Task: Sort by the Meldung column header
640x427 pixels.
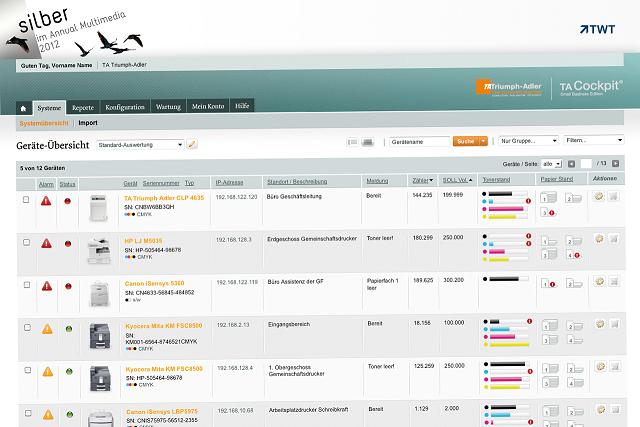Action: 377,181
